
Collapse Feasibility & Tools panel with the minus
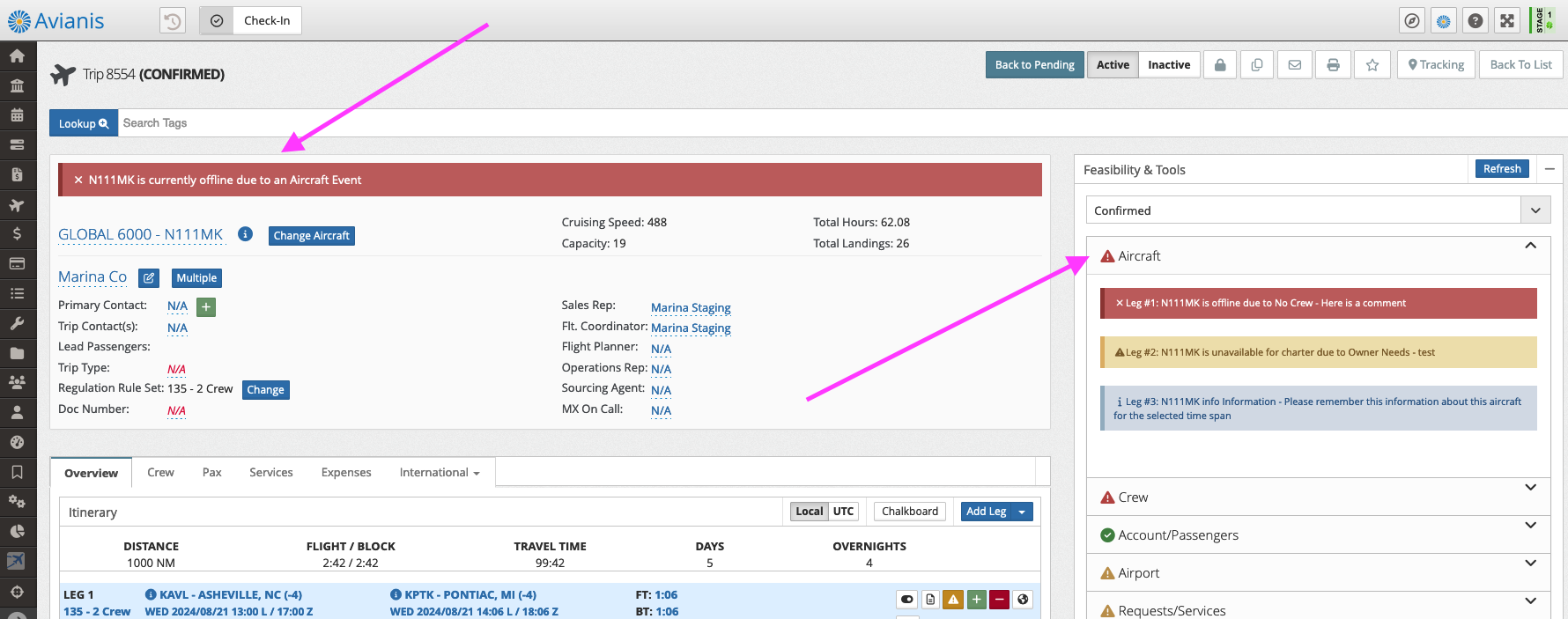(x=1550, y=169)
